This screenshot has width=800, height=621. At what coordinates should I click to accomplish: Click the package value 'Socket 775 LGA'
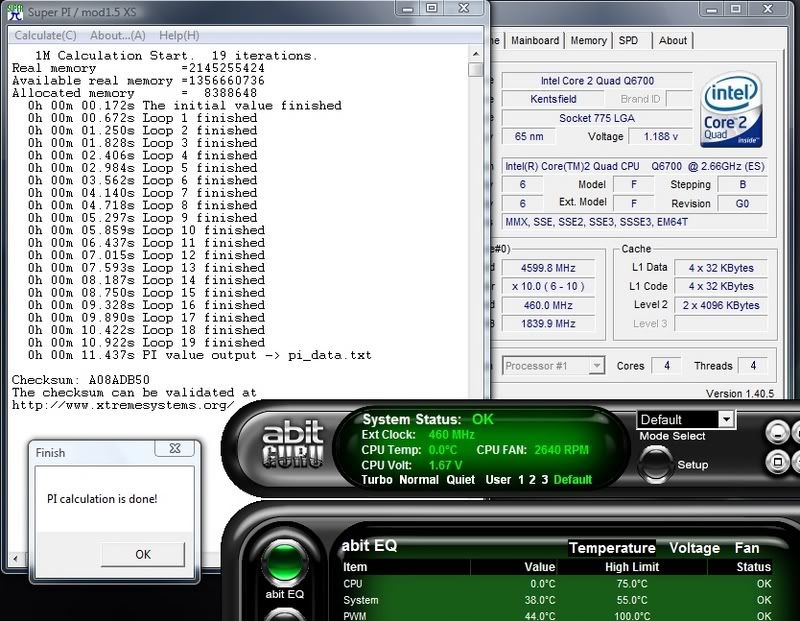point(597,118)
